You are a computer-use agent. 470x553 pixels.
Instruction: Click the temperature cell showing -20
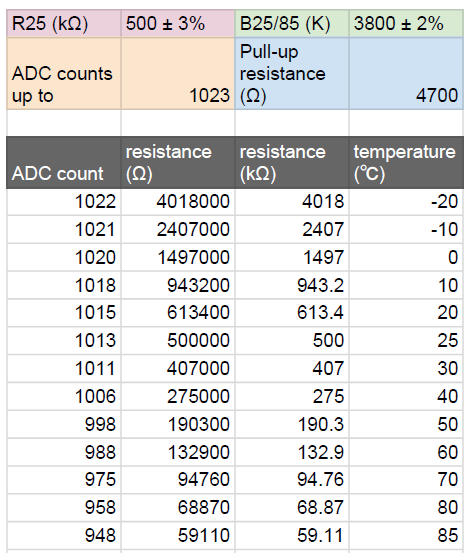tap(406, 202)
